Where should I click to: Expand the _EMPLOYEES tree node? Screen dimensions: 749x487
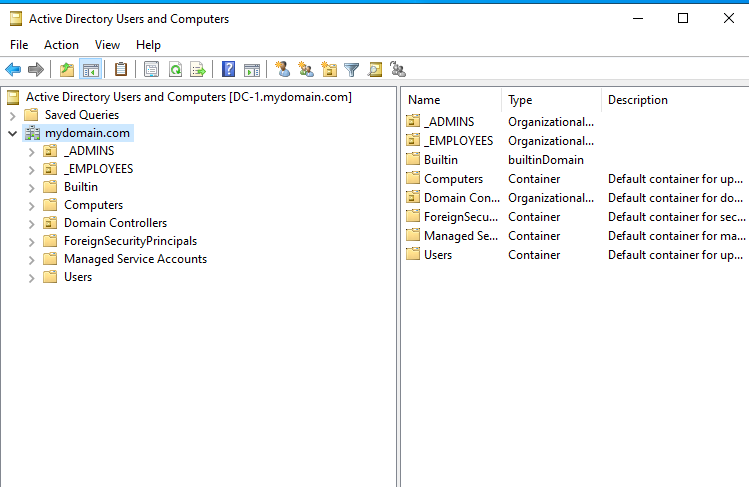point(32,170)
